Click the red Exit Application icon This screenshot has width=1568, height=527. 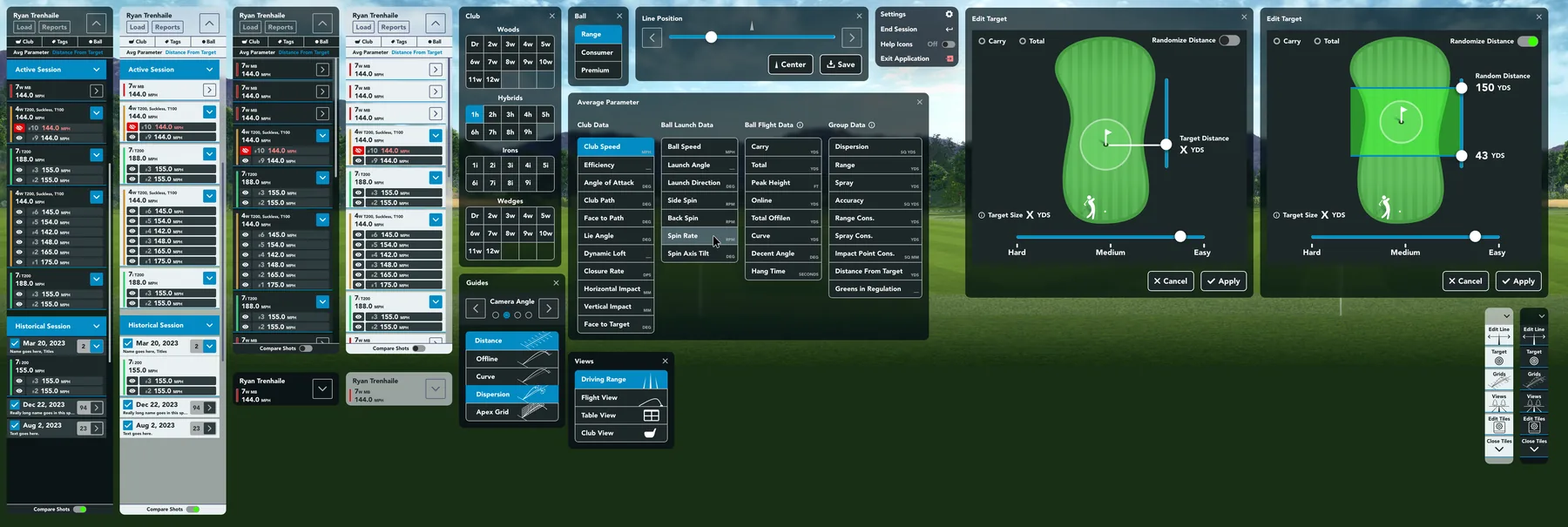[x=950, y=58]
